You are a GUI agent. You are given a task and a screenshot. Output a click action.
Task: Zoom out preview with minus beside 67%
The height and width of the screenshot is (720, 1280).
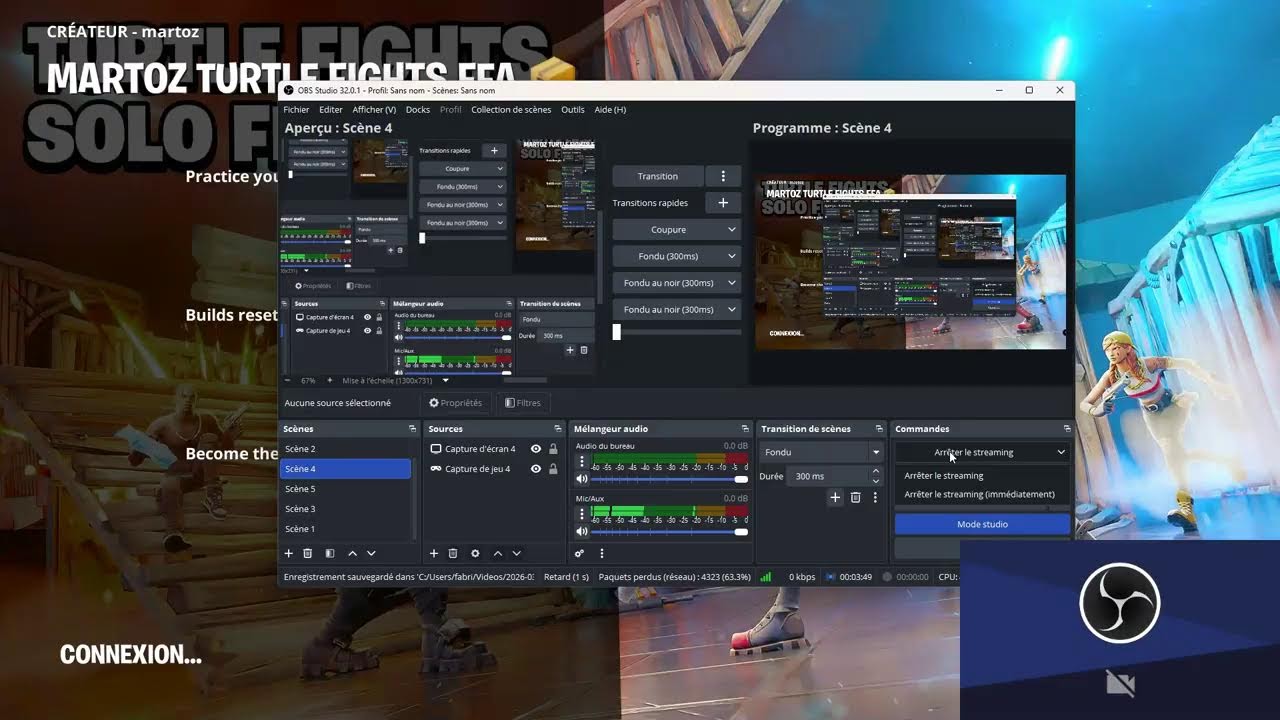click(288, 381)
